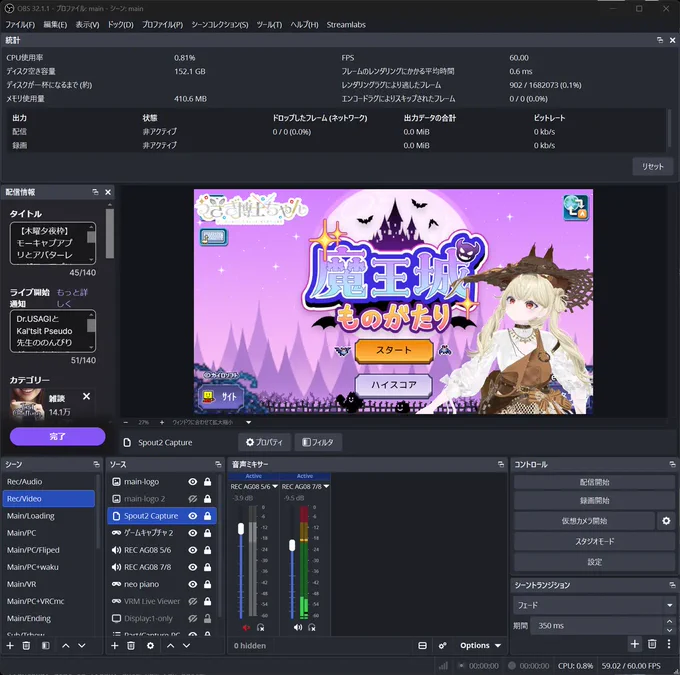Open the ファイル(F) menu
680x675 pixels.
click(x=20, y=25)
